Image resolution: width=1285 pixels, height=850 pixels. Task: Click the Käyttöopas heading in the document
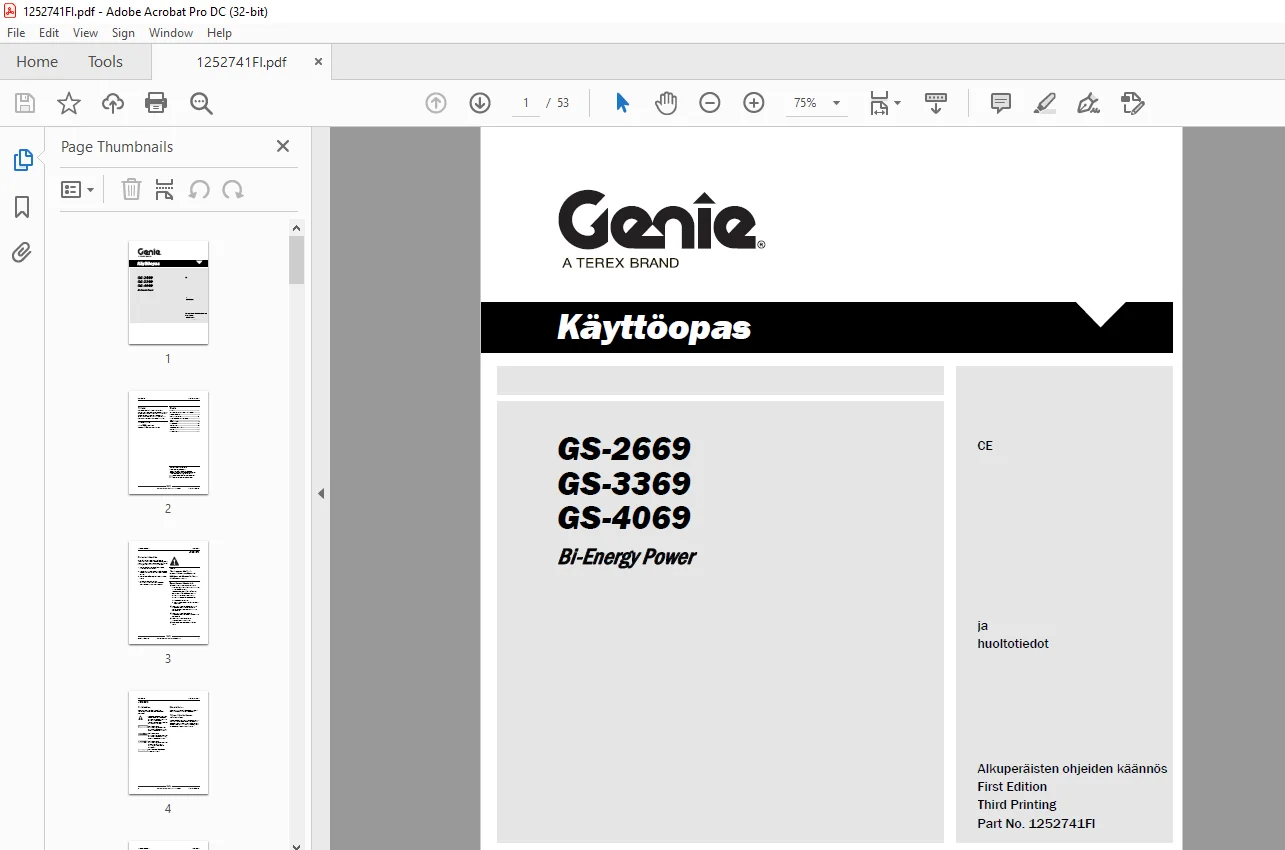tap(654, 328)
